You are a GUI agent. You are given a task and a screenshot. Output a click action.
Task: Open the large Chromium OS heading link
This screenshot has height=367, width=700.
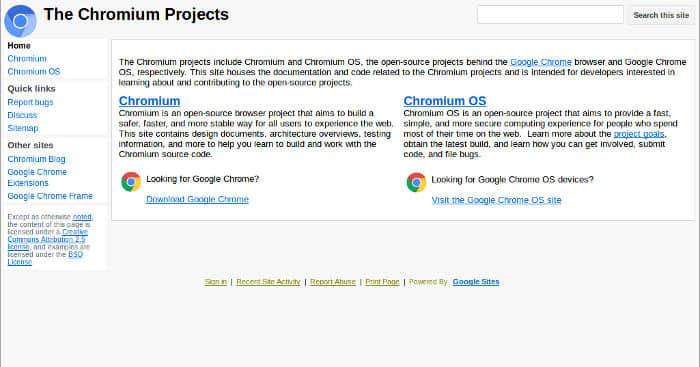tap(445, 101)
